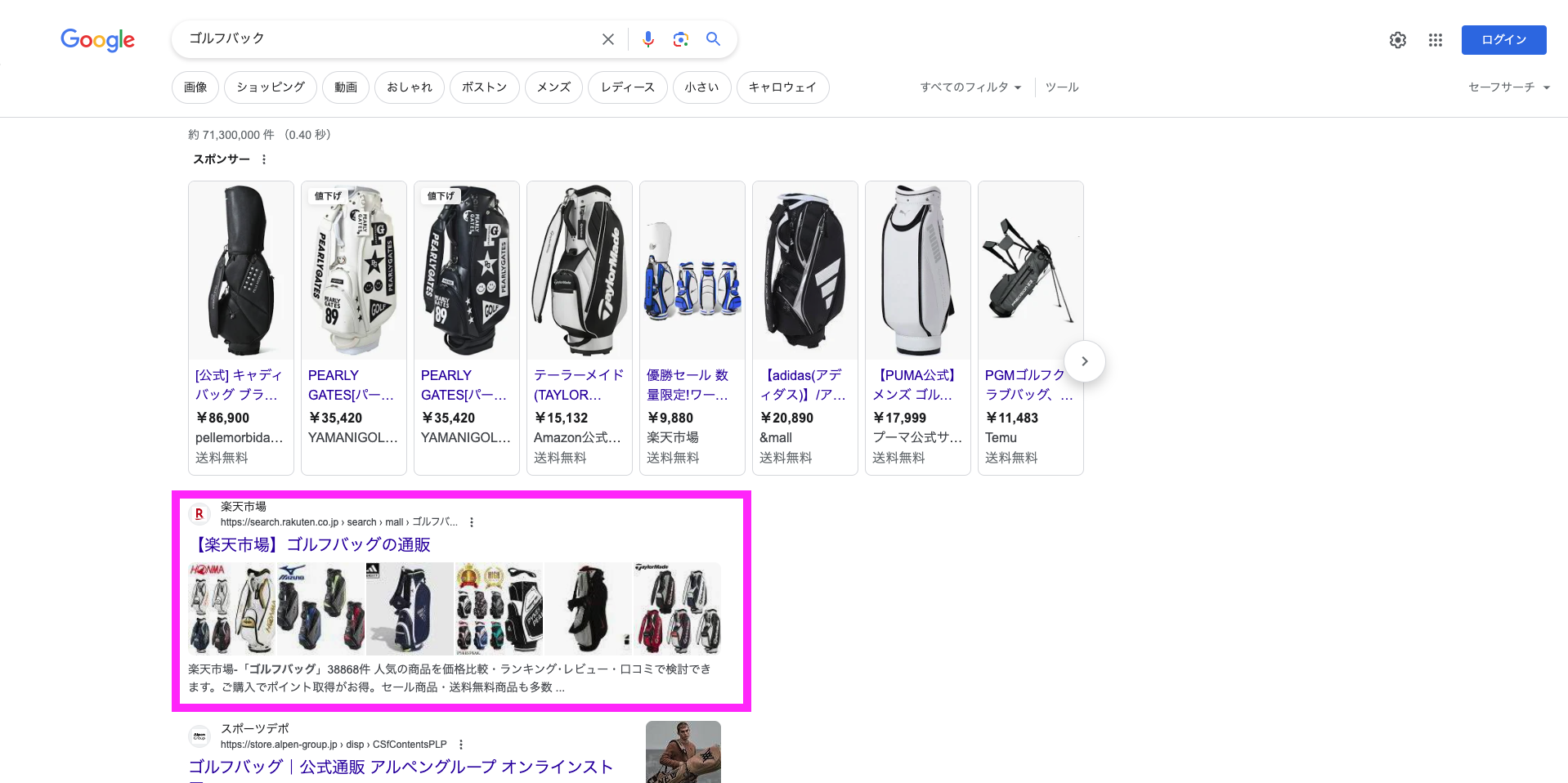1568x783 pixels.
Task: Open ゴルフバッグ|公式通販 アルペングループ result
Action: 401,767
